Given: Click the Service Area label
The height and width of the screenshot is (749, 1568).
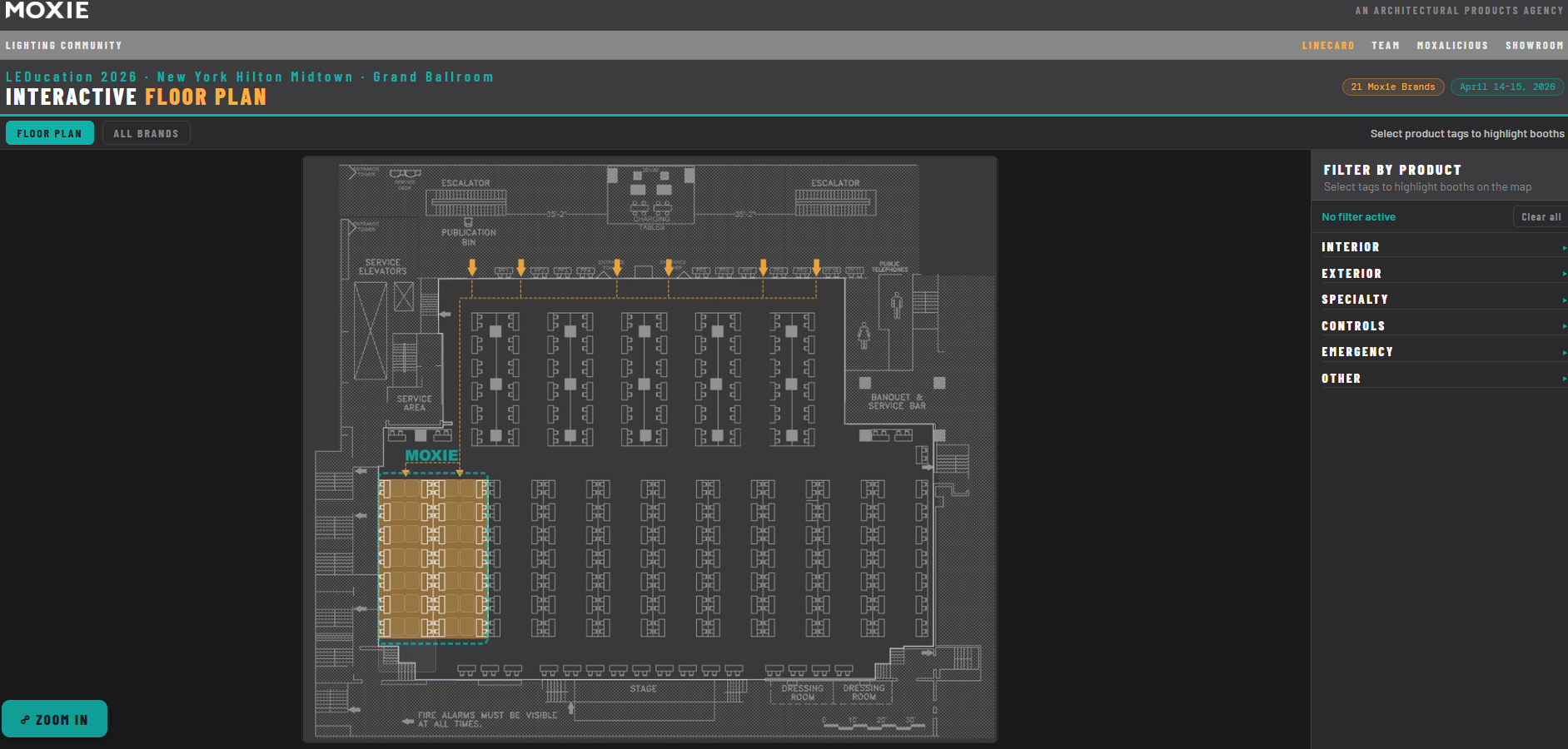Looking at the screenshot, I should [415, 404].
